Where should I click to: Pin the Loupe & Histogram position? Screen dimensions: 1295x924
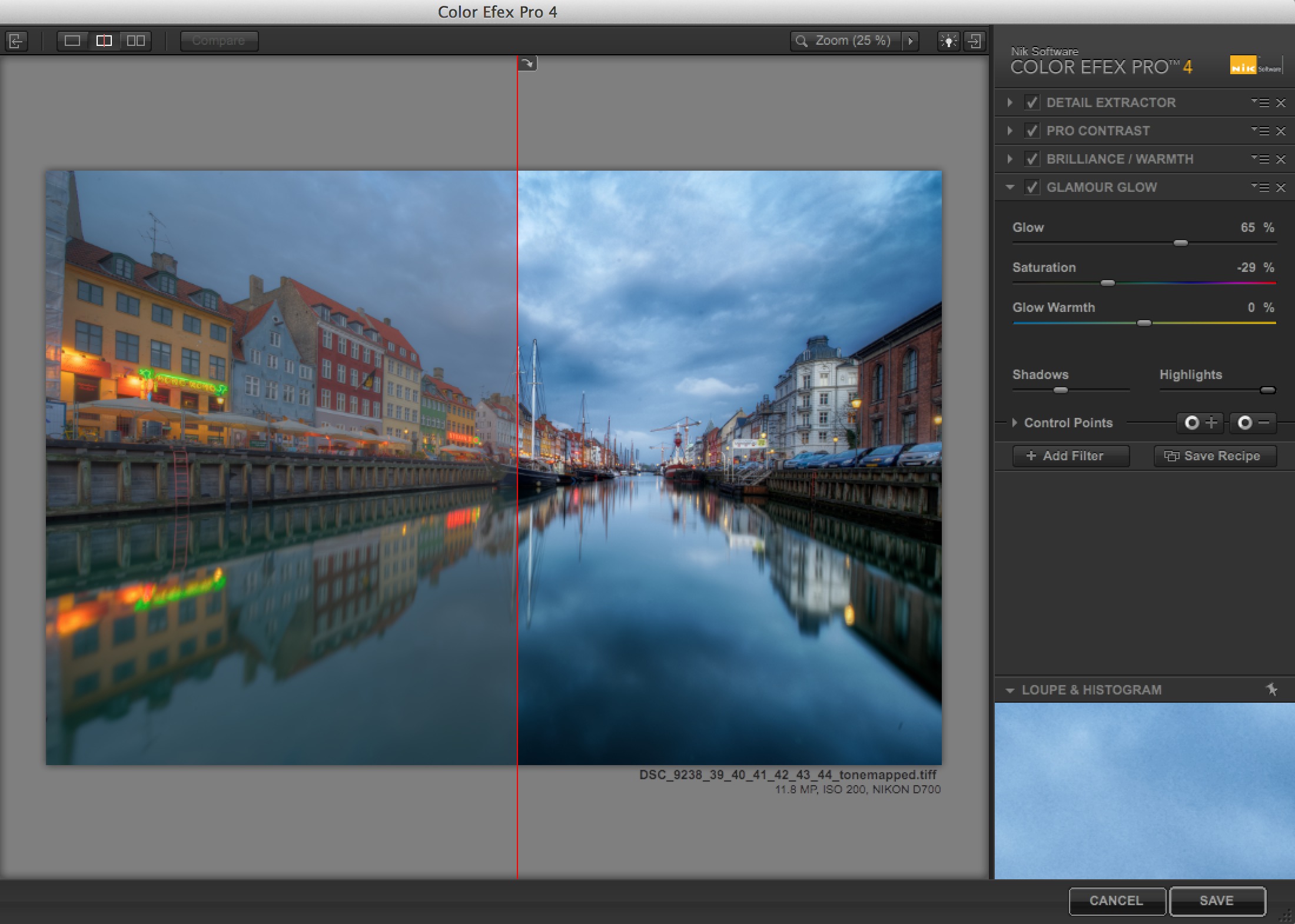point(1272,689)
